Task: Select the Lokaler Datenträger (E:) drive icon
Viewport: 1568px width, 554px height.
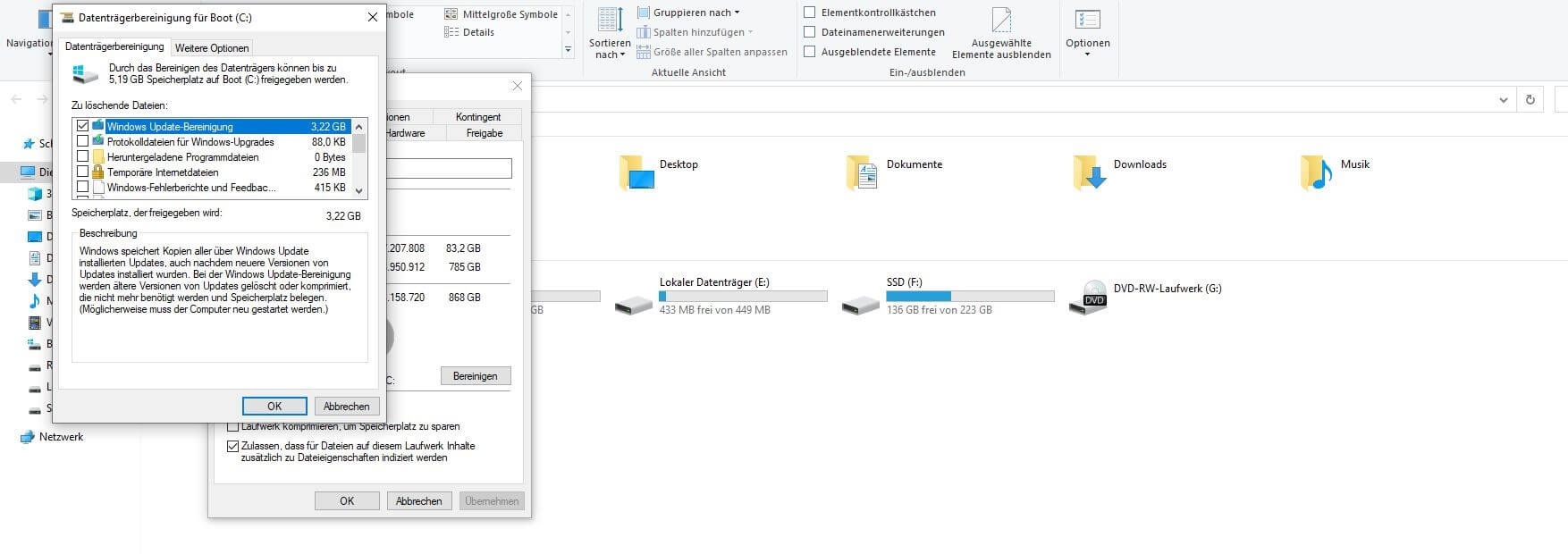Action: [634, 305]
